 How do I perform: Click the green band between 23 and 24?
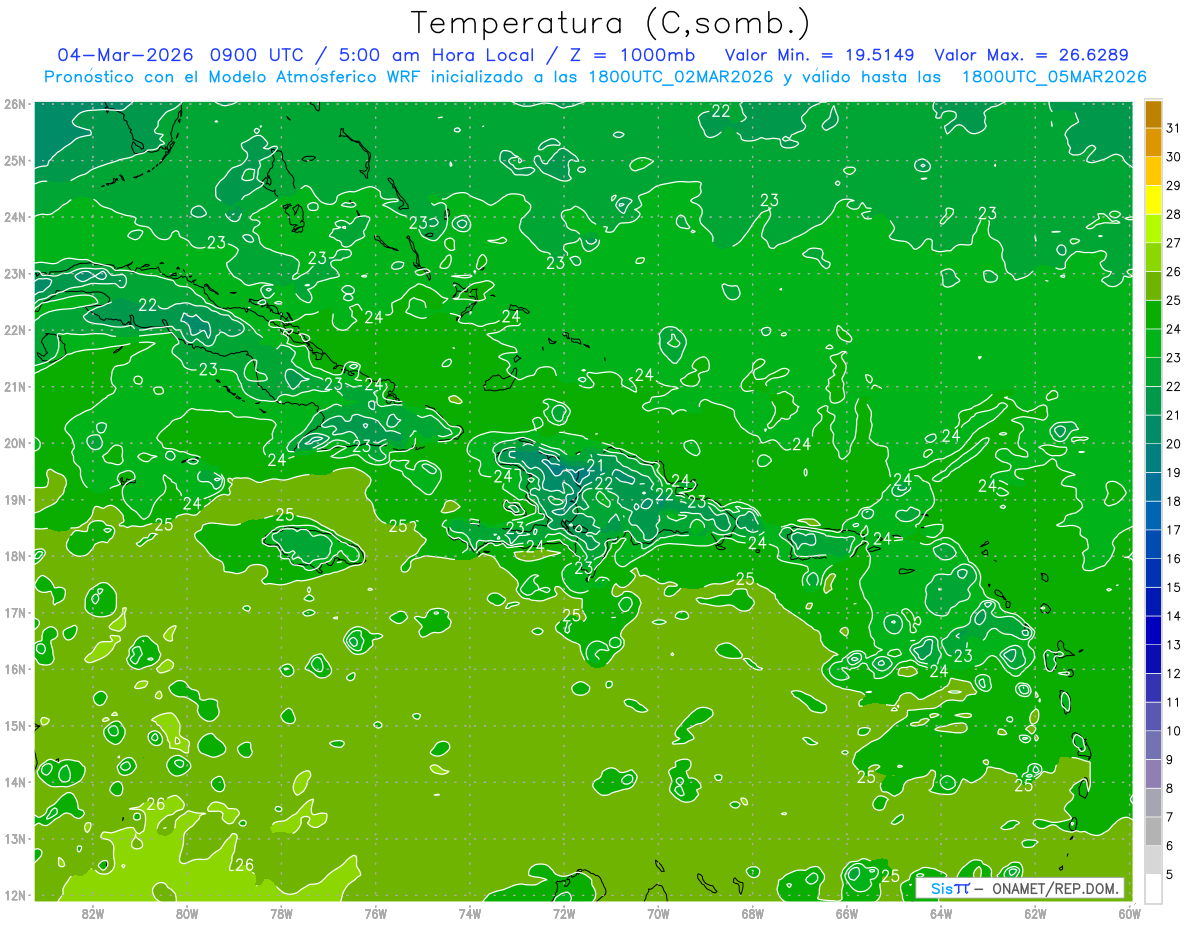point(1153,344)
